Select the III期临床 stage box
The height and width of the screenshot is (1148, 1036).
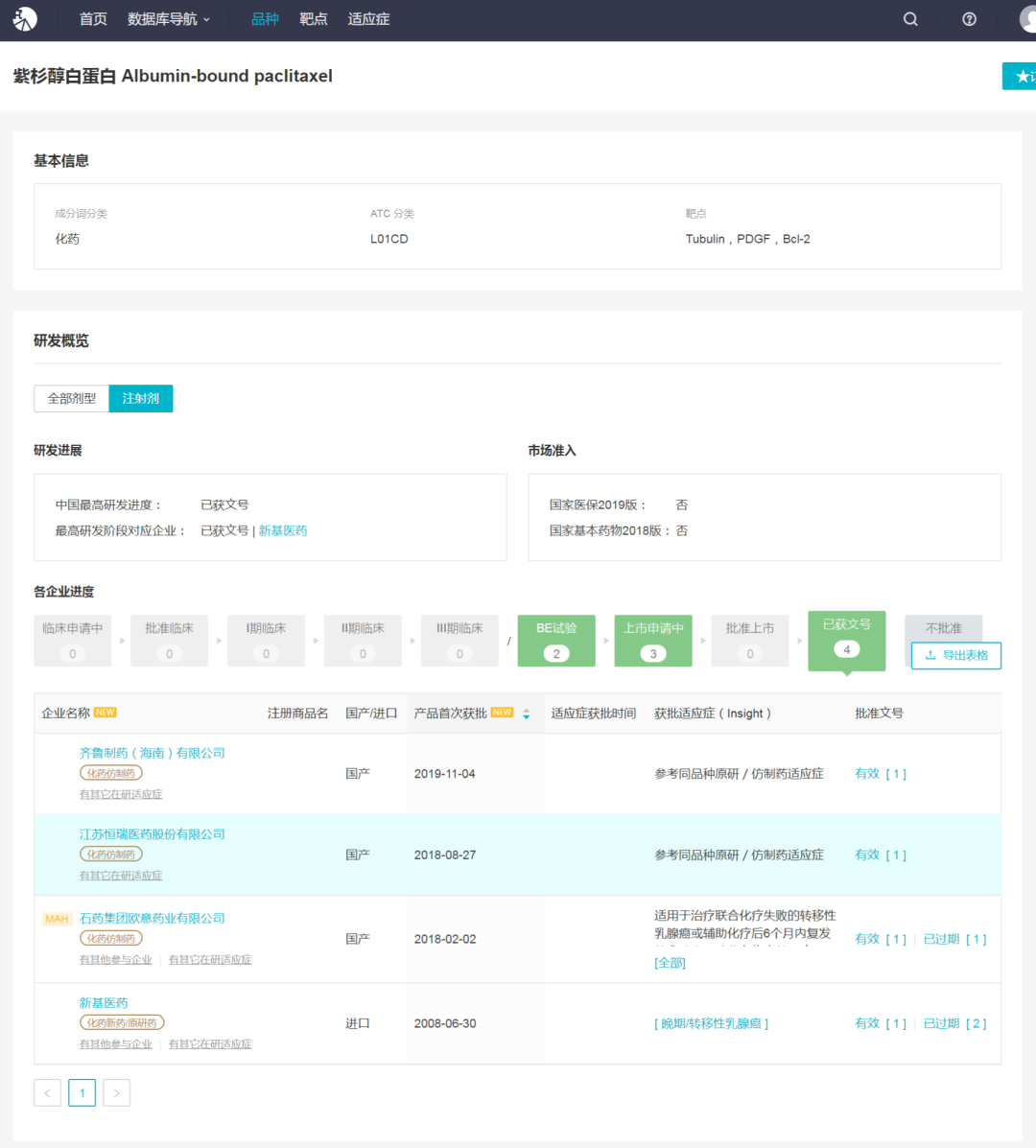click(x=459, y=641)
